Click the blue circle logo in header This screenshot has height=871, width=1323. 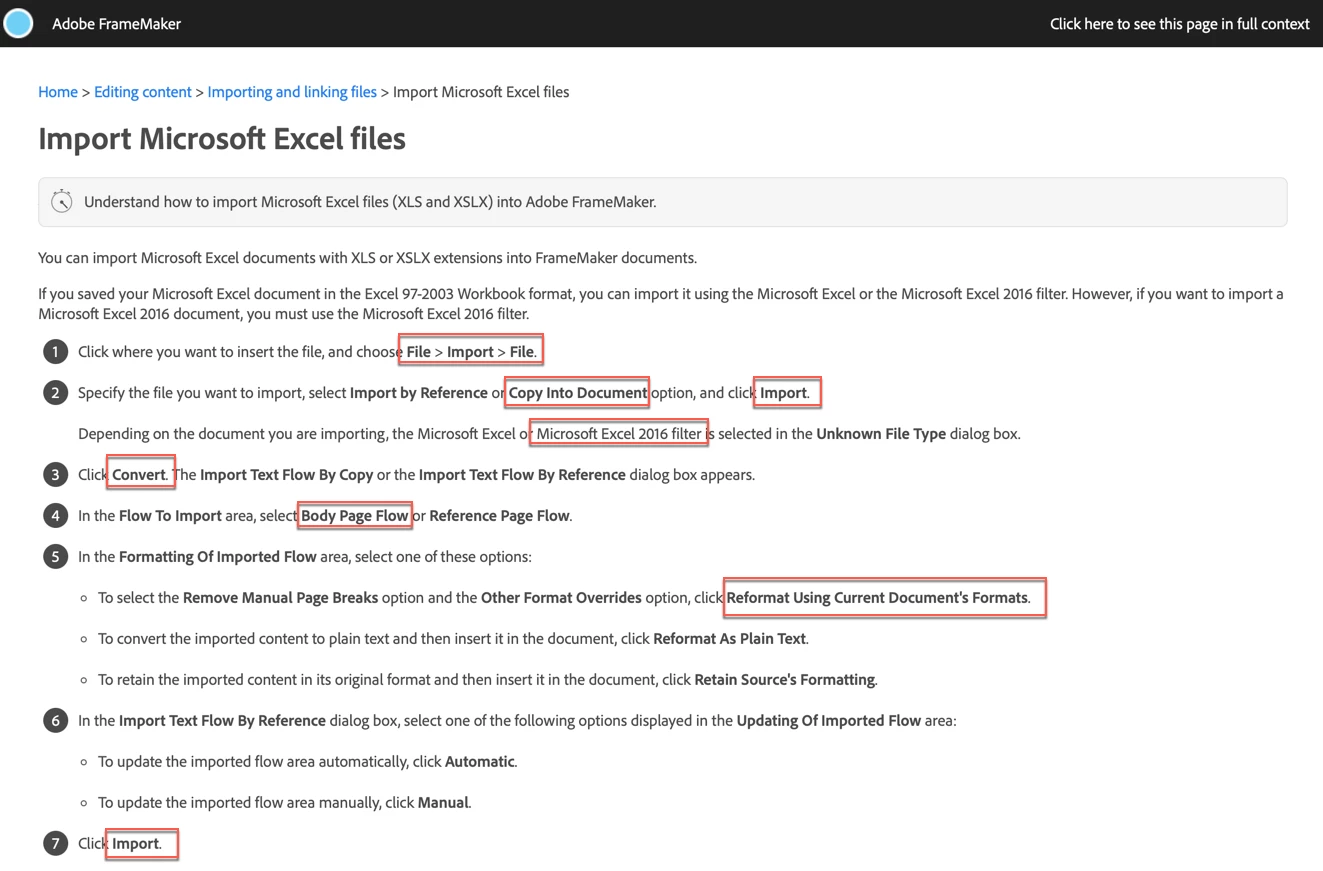tap(18, 23)
